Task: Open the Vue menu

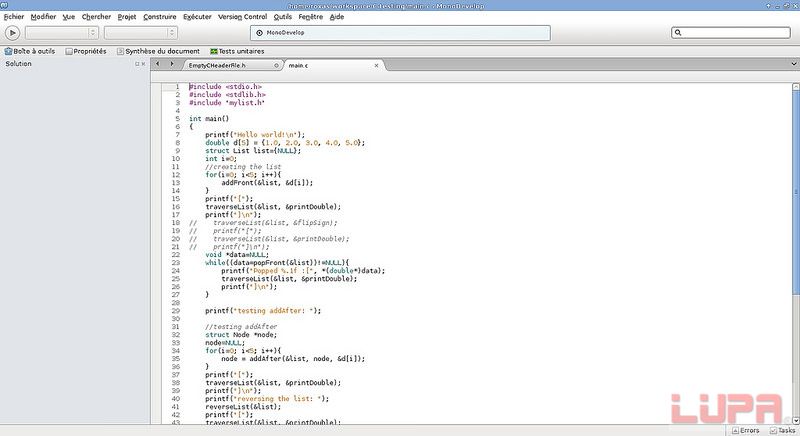Action: [69, 17]
